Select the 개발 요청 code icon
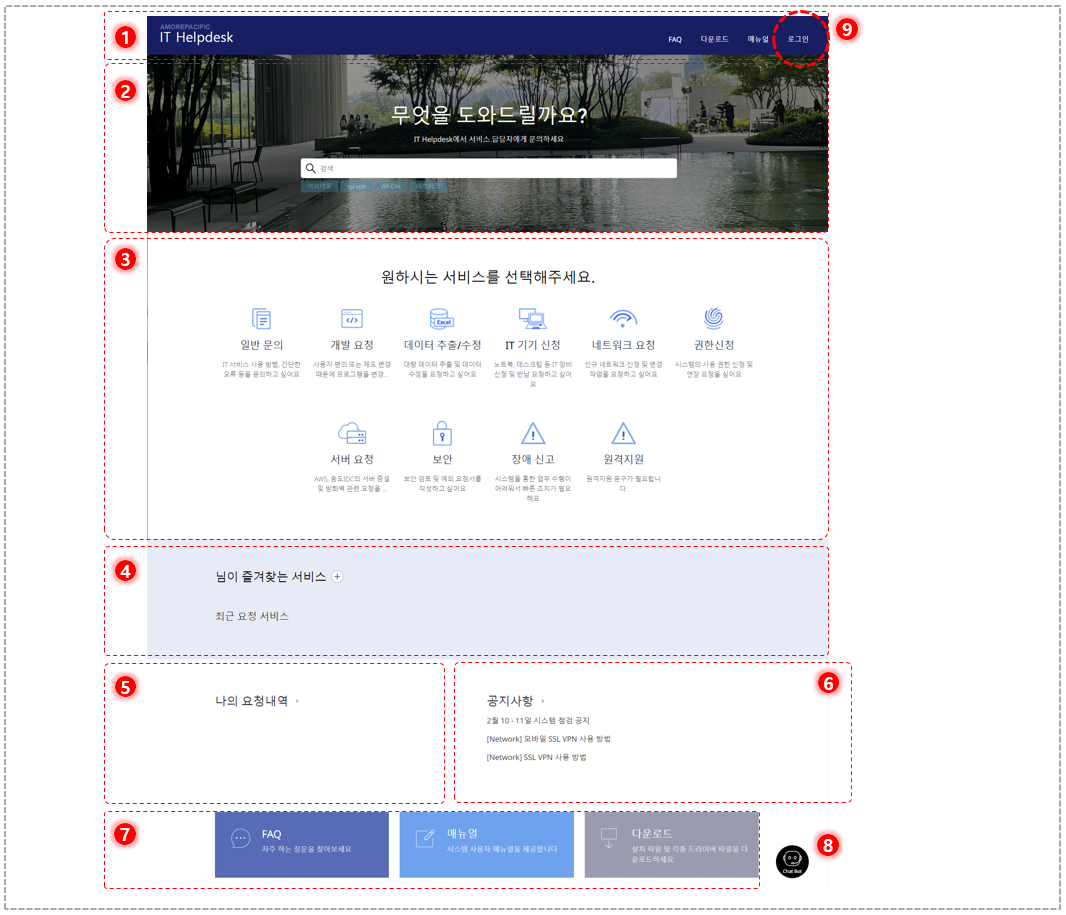Viewport: 1066px width, 915px height. pyautogui.click(x=351, y=319)
